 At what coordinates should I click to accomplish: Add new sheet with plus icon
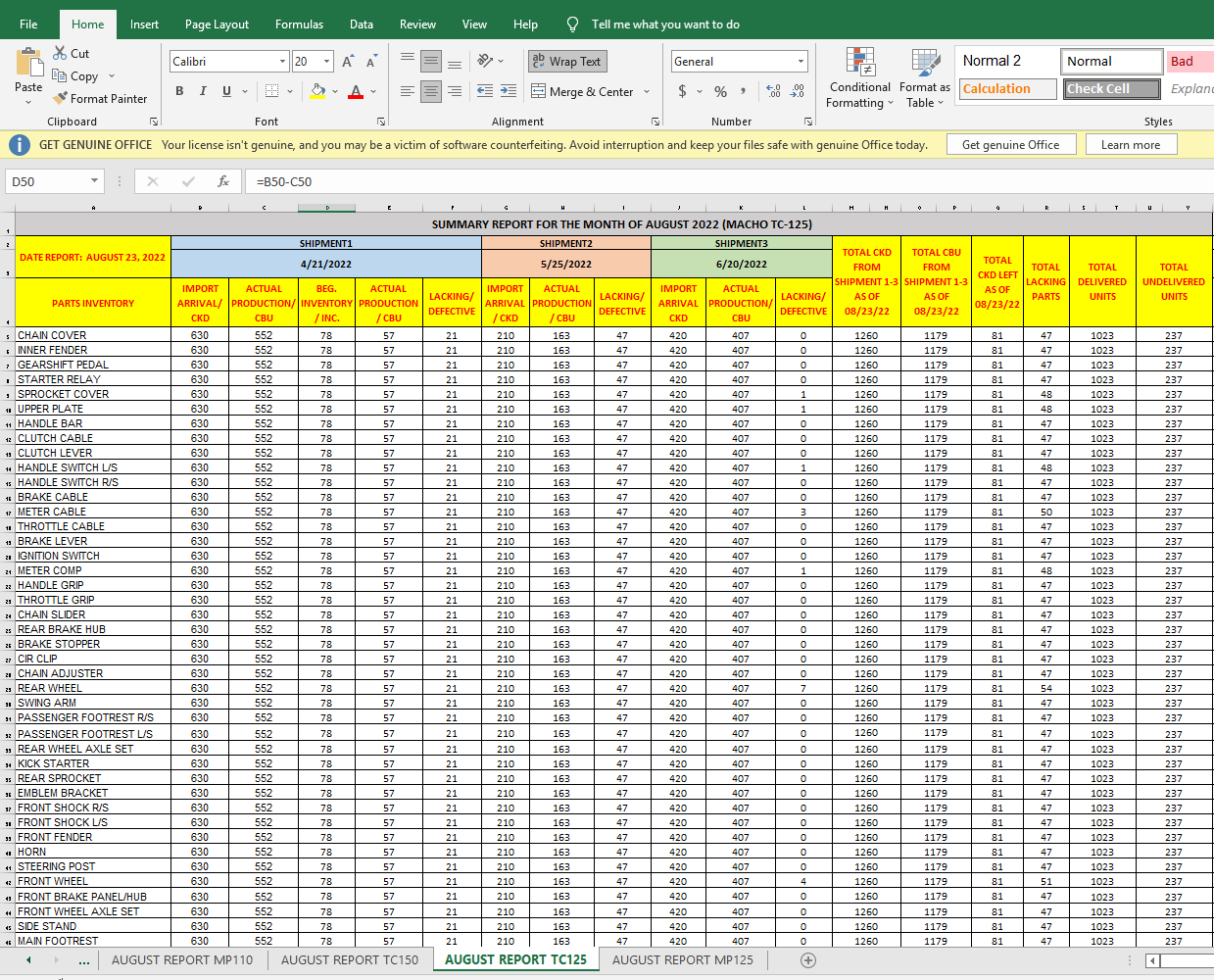(x=808, y=960)
